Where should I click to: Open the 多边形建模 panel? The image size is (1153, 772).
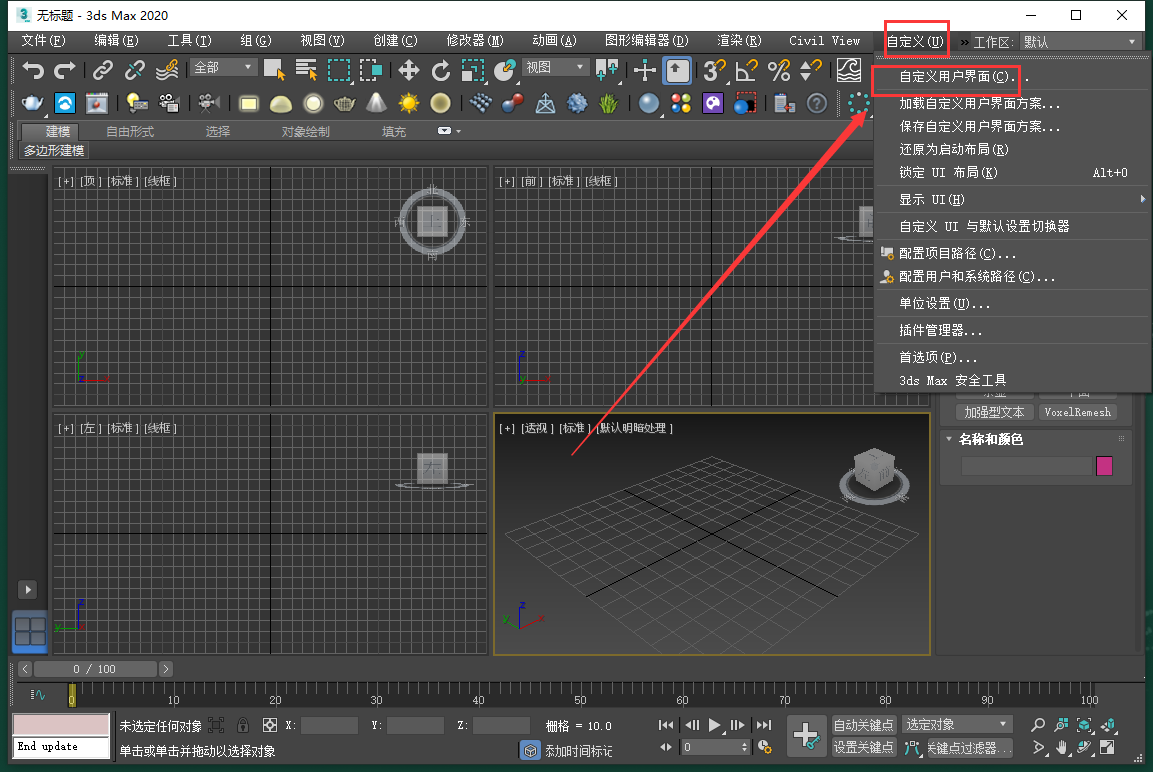pyautogui.click(x=54, y=151)
